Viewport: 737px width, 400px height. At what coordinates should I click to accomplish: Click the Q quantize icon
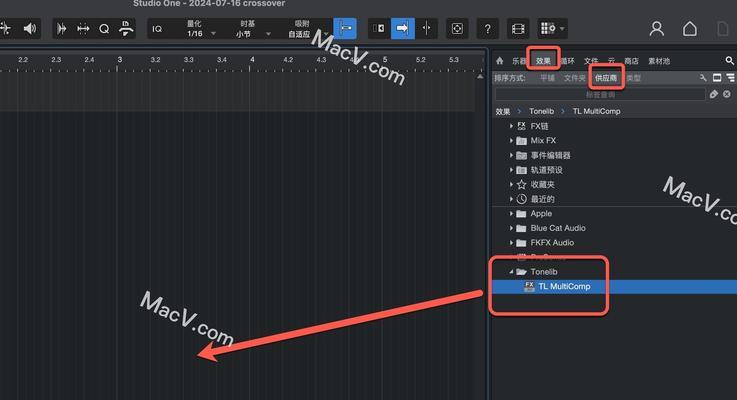click(x=104, y=29)
